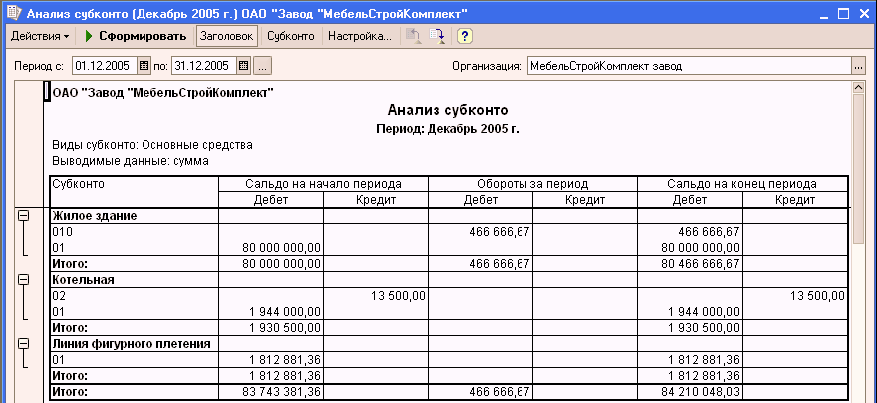Select the Жилое здание total debit cell
The width and height of the screenshot is (877, 403).
[x=270, y=263]
